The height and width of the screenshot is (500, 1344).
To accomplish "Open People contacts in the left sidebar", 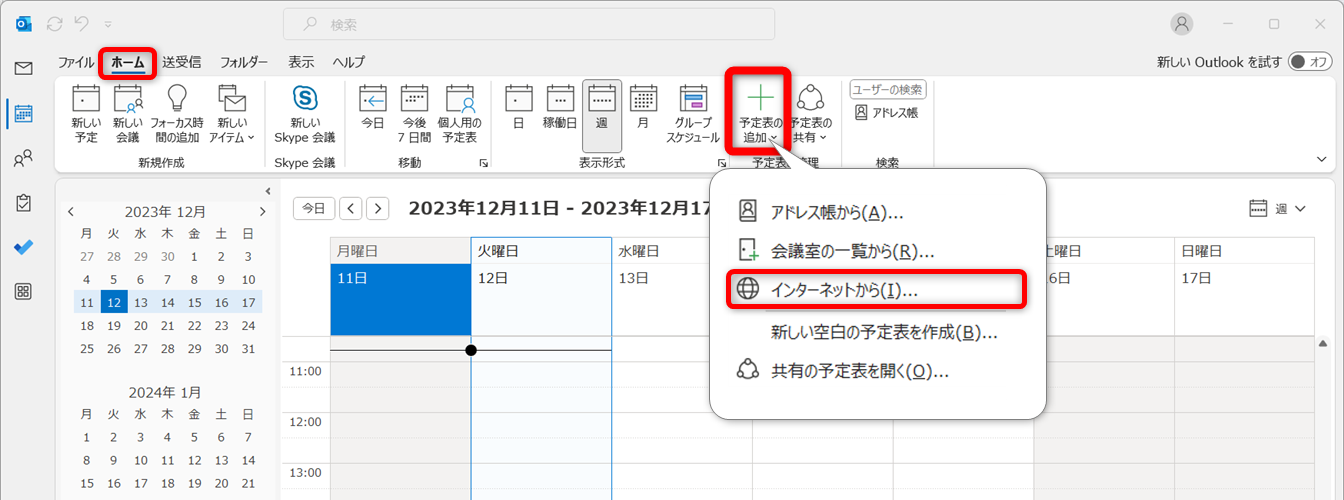I will (x=23, y=158).
